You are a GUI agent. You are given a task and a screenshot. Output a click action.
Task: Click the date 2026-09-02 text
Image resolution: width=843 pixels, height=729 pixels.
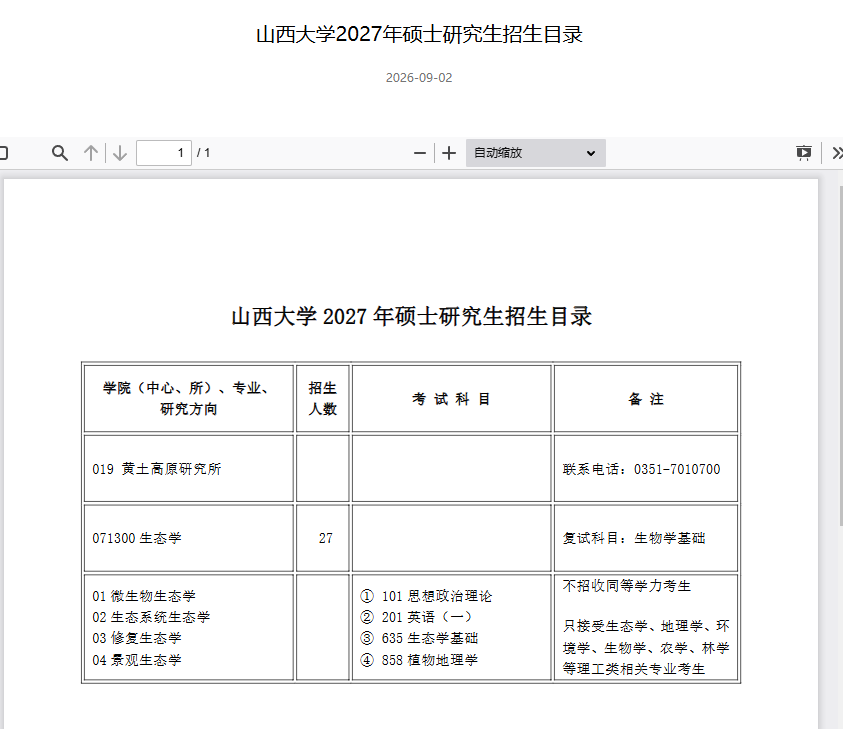click(419, 78)
